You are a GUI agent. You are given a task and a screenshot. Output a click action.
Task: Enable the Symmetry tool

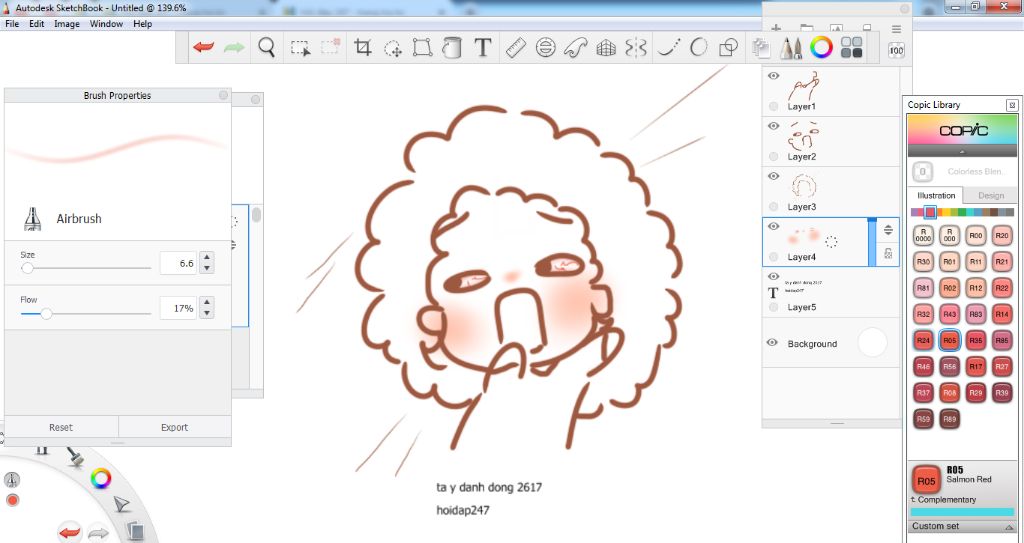coord(635,48)
